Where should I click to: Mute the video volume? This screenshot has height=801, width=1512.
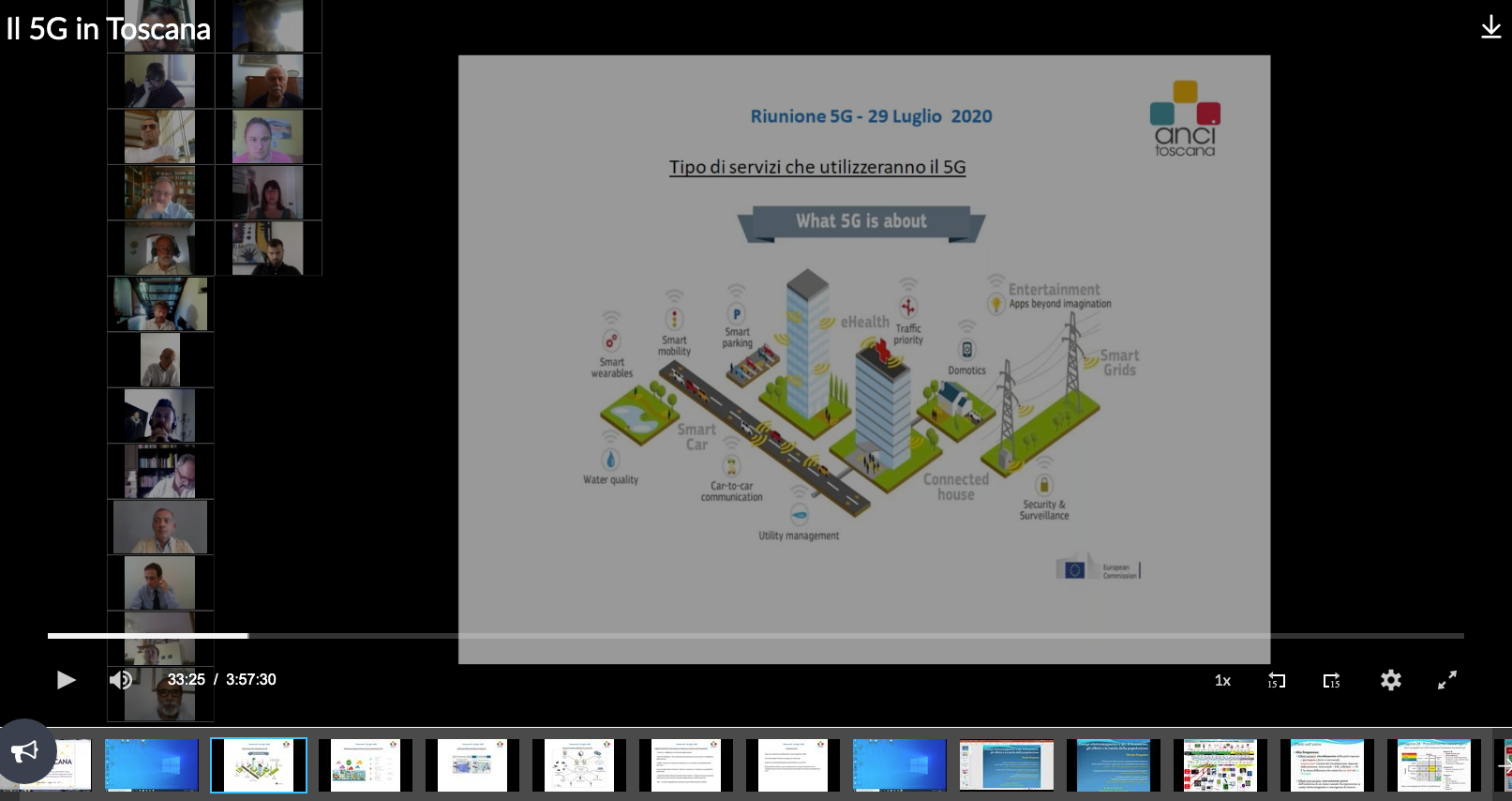click(121, 680)
